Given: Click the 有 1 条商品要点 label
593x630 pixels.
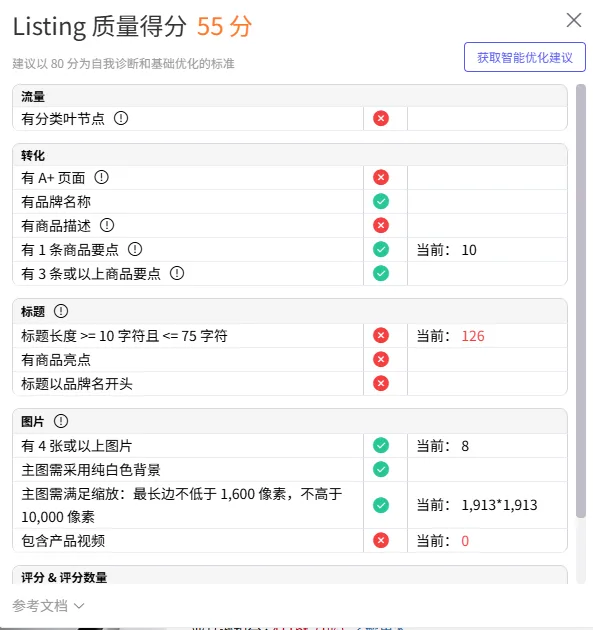Looking at the screenshot, I should (70, 250).
